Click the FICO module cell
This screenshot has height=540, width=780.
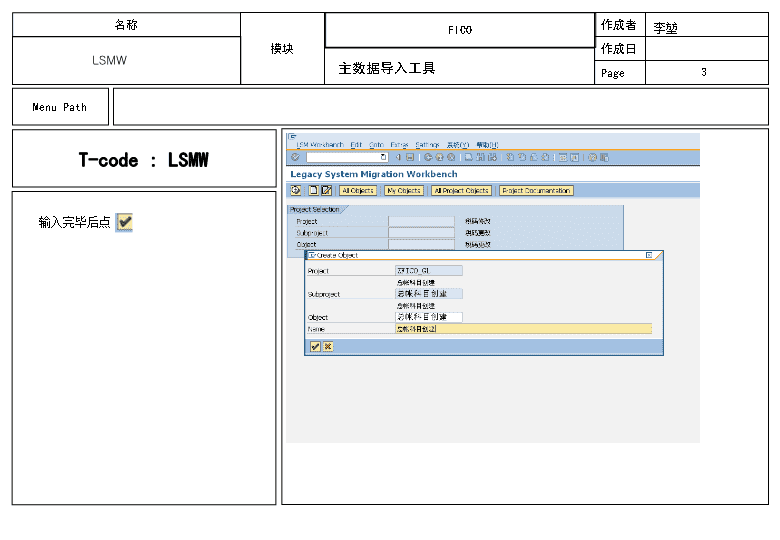460,30
